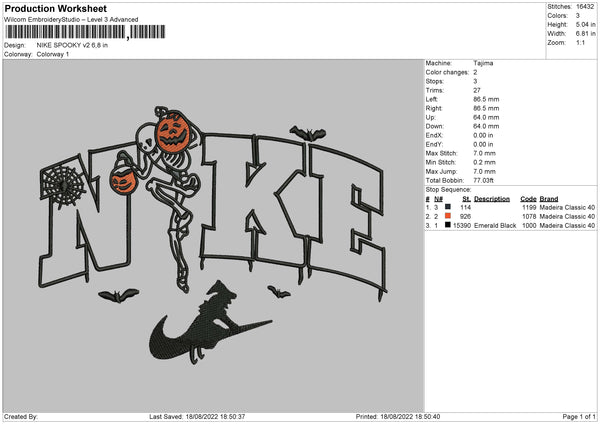Click the Colors value 3
The width and height of the screenshot is (600, 424).
578,16
